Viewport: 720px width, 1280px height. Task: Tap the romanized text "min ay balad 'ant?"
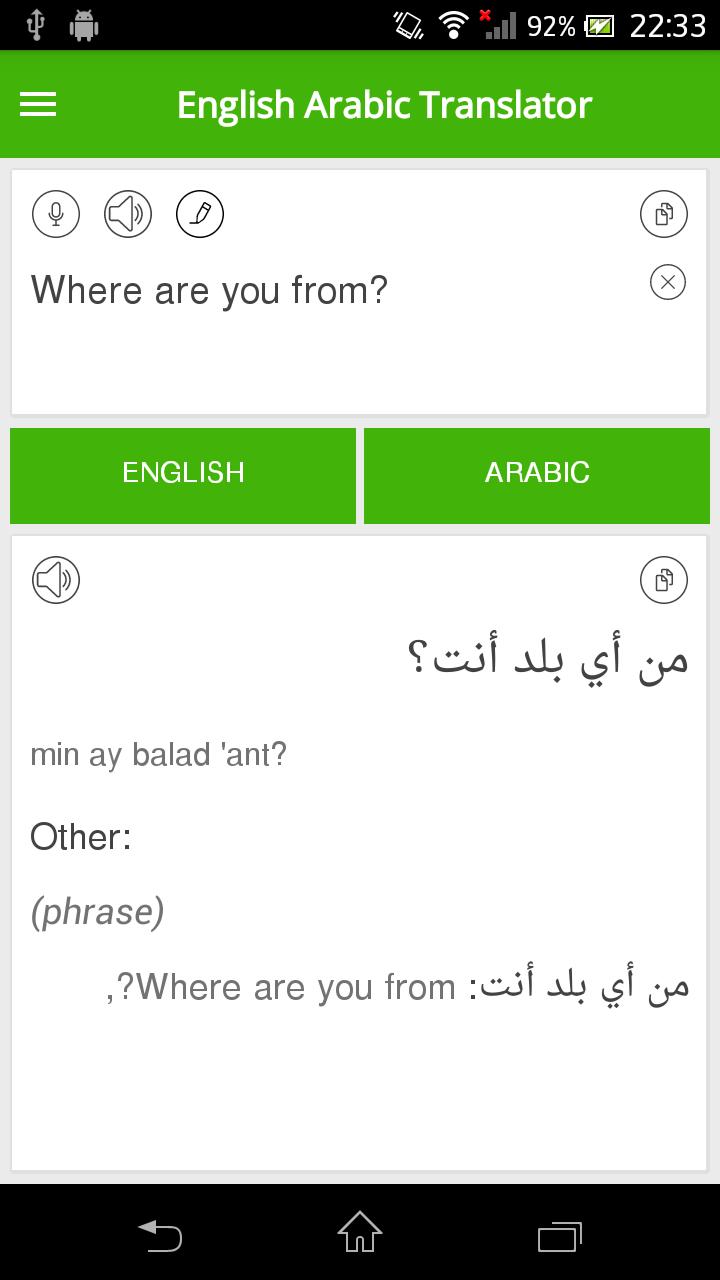pos(159,754)
